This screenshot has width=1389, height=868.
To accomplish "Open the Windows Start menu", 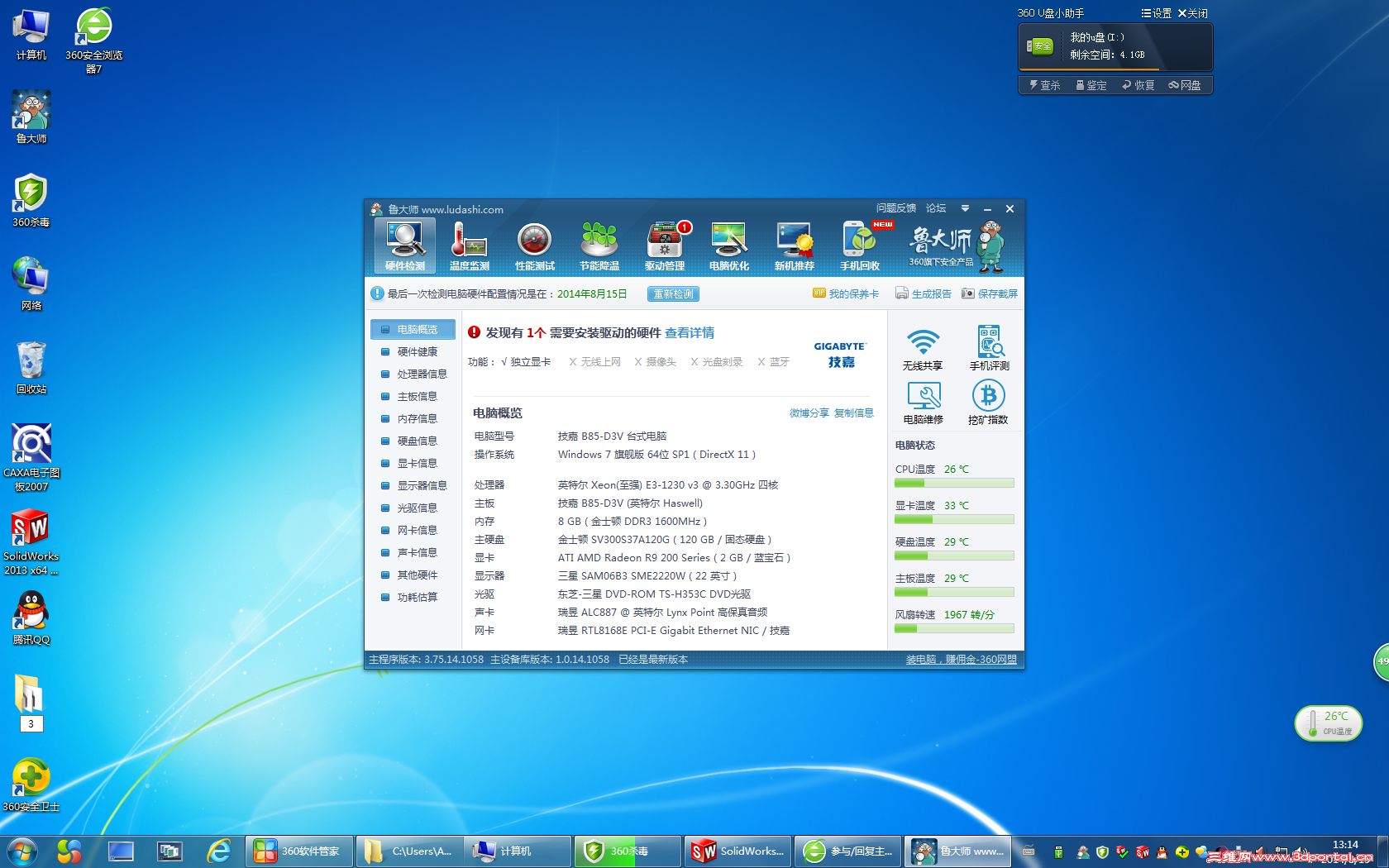I will 21,851.
